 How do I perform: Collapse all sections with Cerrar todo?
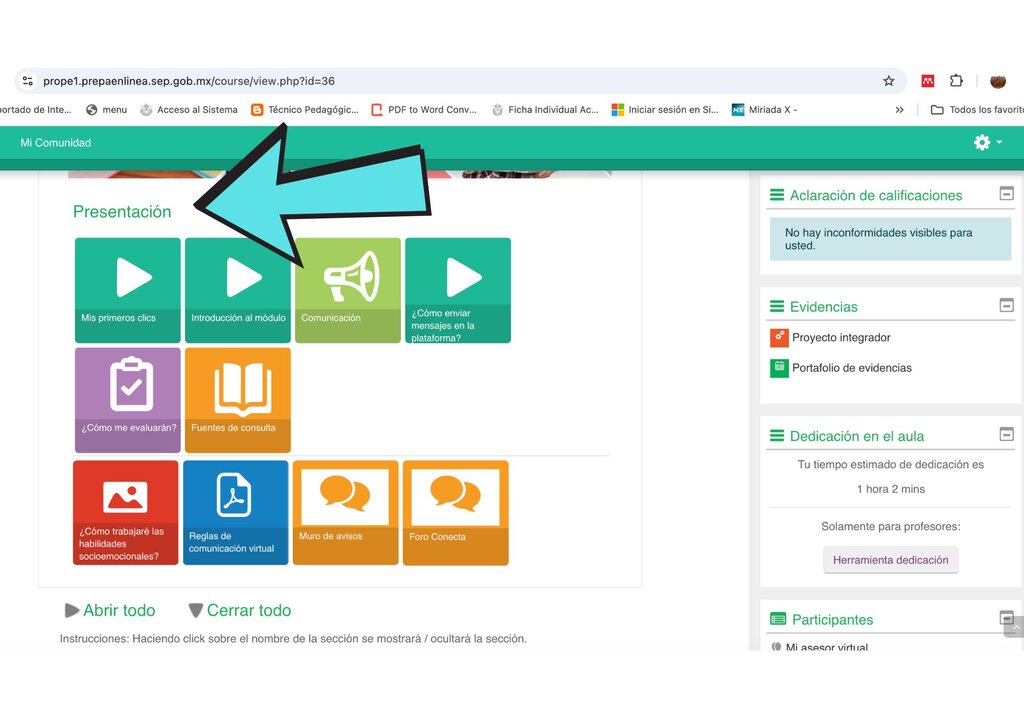(240, 610)
